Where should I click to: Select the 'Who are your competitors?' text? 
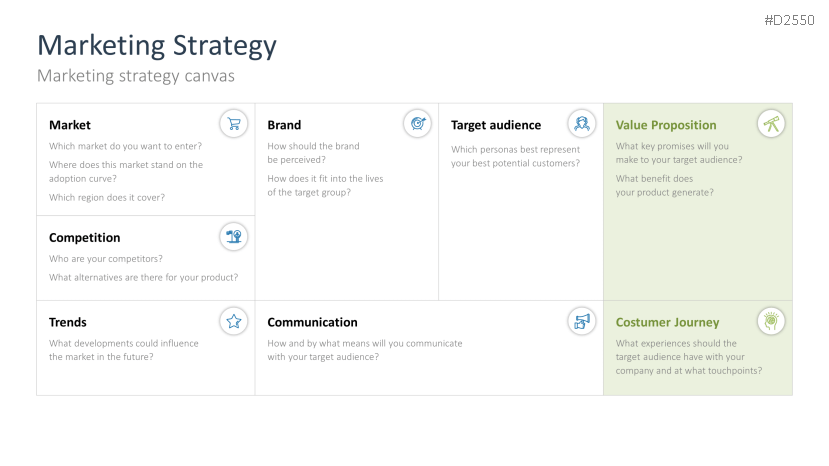pos(106,259)
